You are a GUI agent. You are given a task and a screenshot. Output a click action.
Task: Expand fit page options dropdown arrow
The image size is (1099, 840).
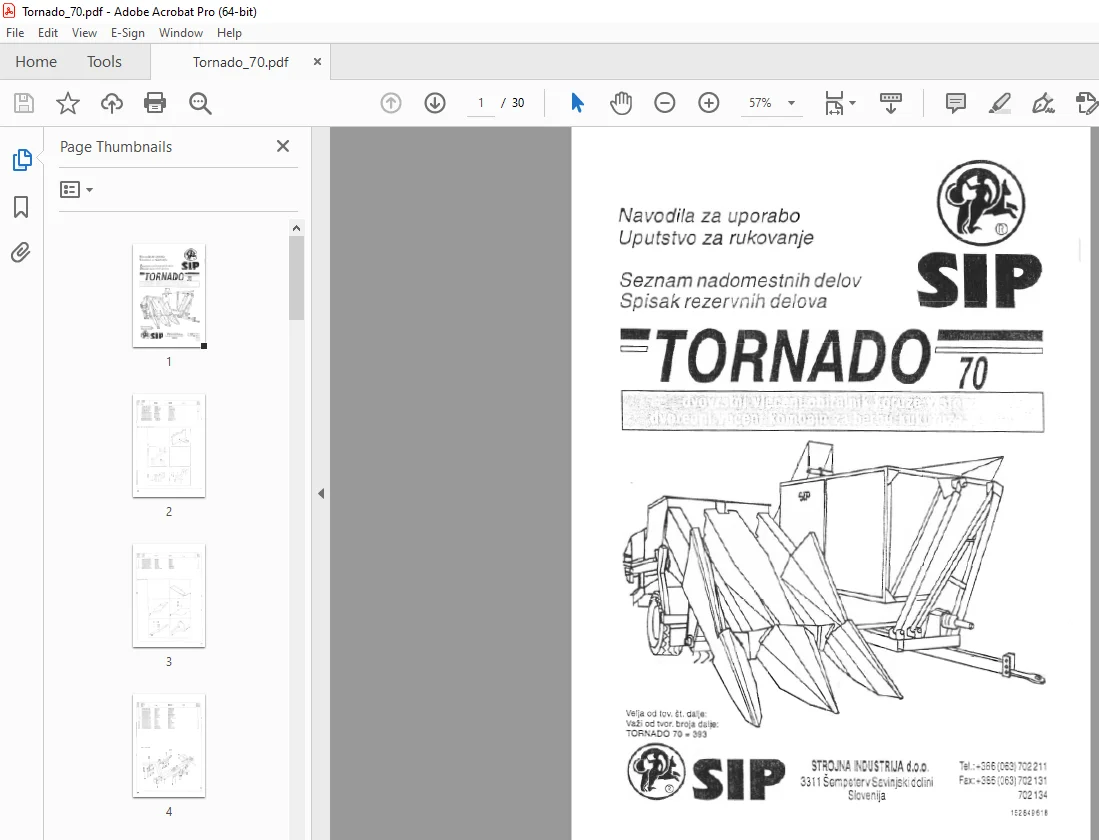853,103
